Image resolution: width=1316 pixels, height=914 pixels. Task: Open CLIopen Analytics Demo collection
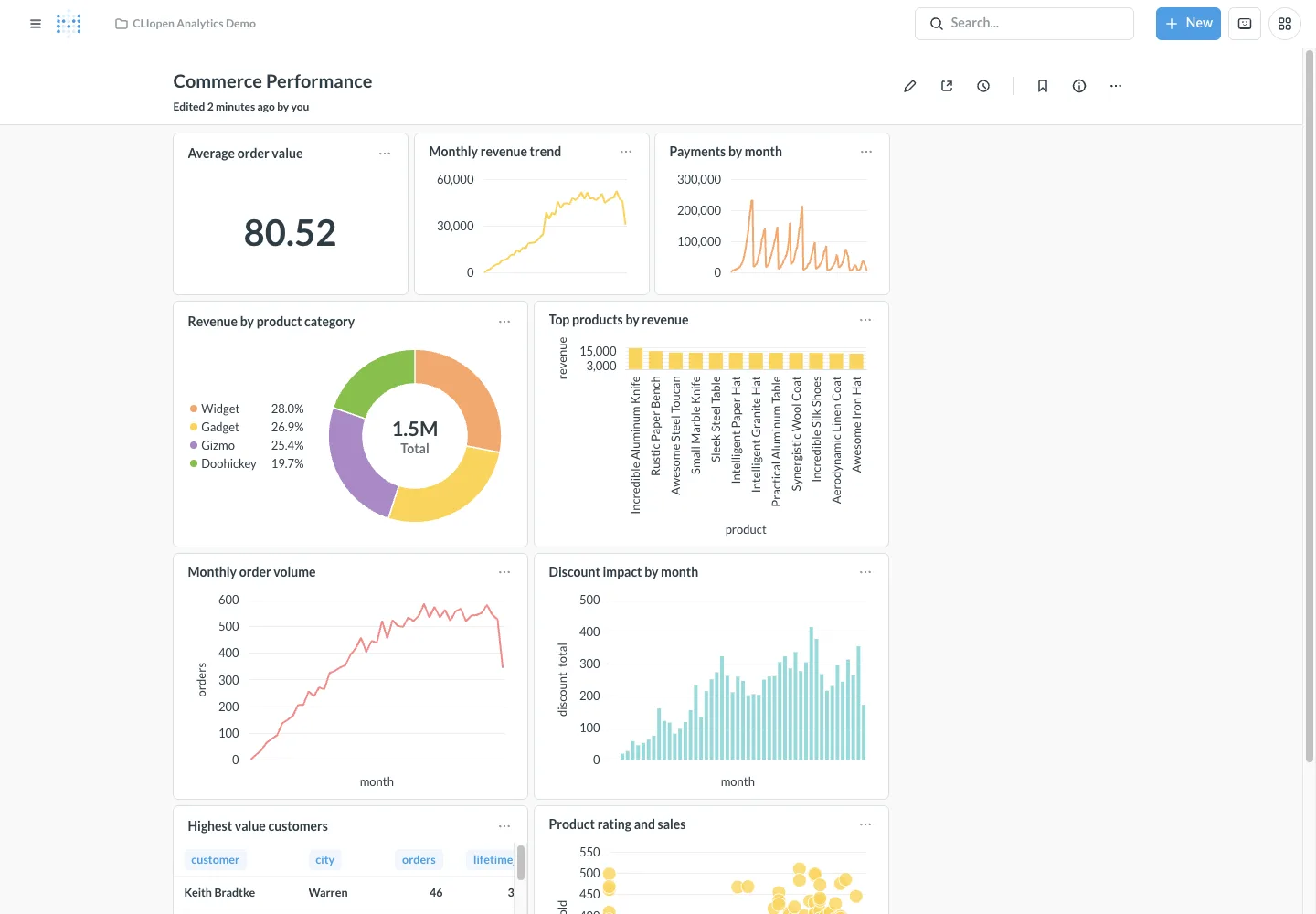click(186, 24)
